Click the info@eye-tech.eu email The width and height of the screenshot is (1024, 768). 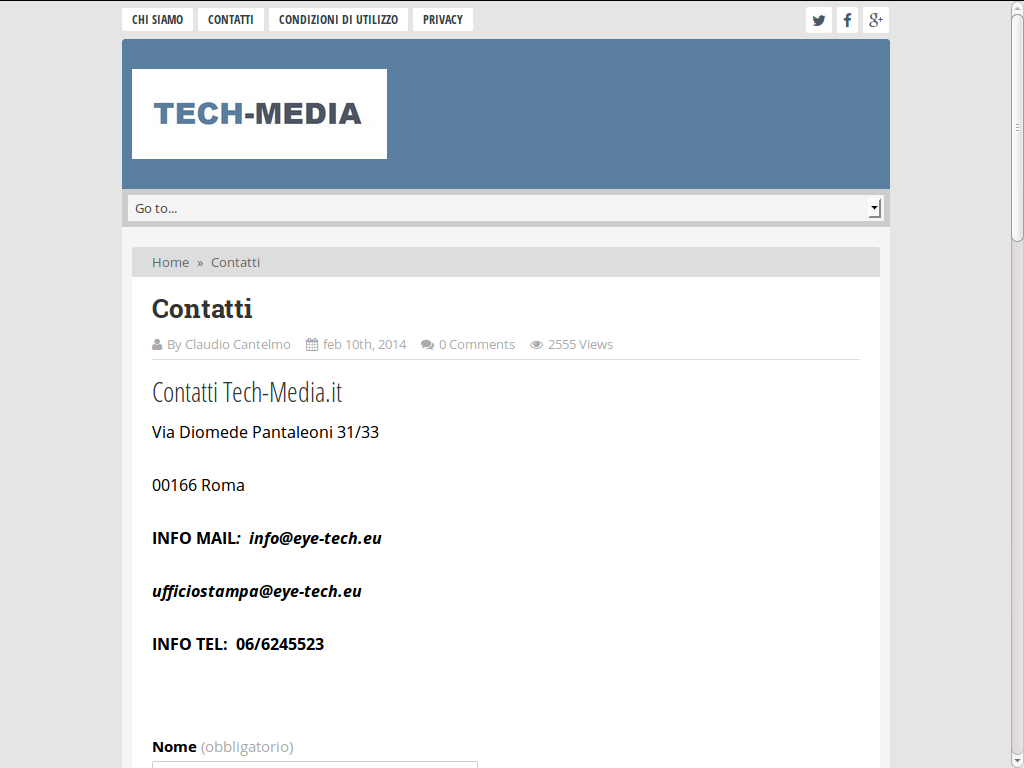point(315,538)
